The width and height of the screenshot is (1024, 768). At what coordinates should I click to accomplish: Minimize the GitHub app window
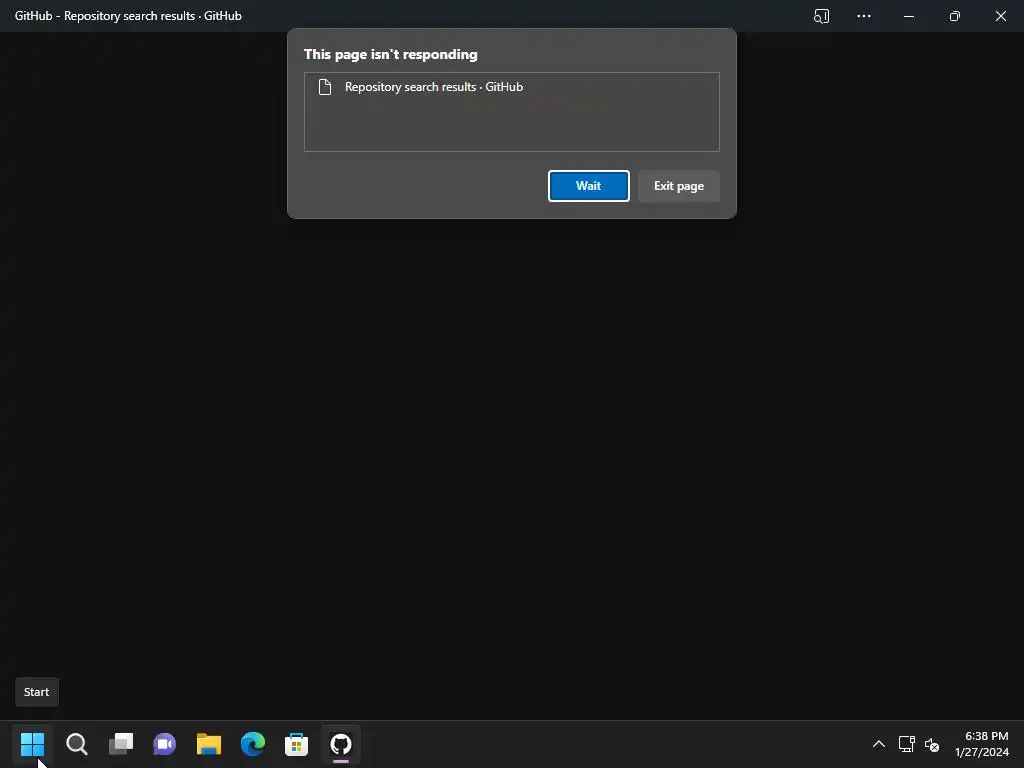pos(908,16)
